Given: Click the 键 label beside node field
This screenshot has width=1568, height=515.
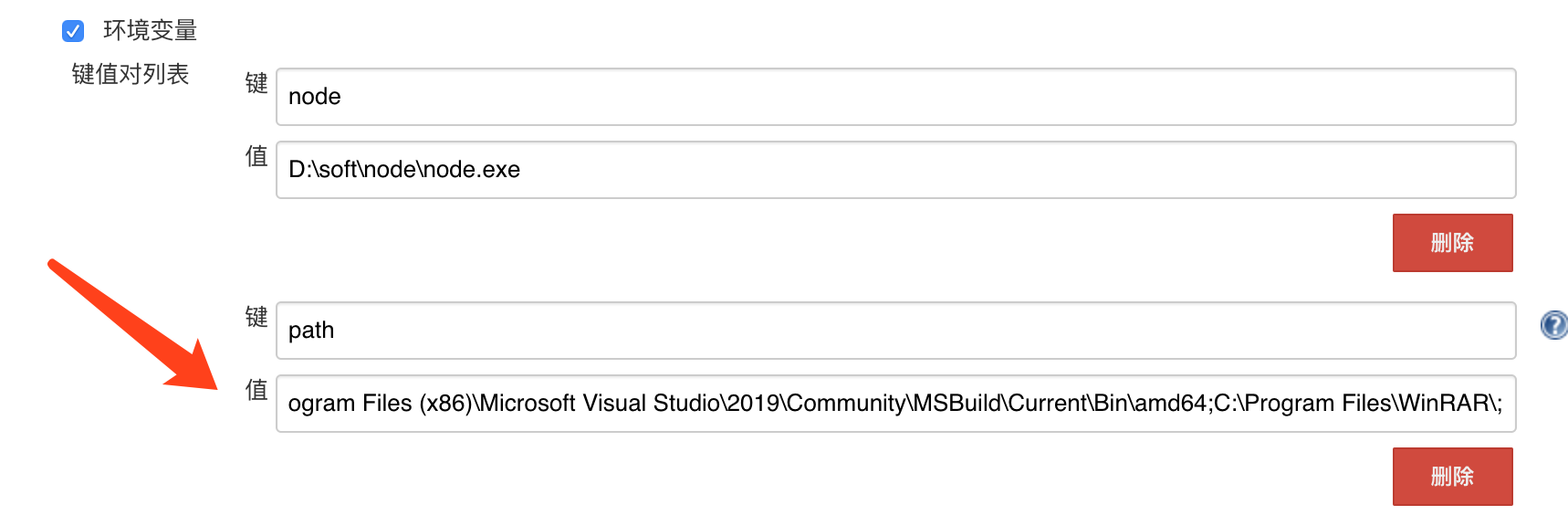Looking at the screenshot, I should 256,83.
